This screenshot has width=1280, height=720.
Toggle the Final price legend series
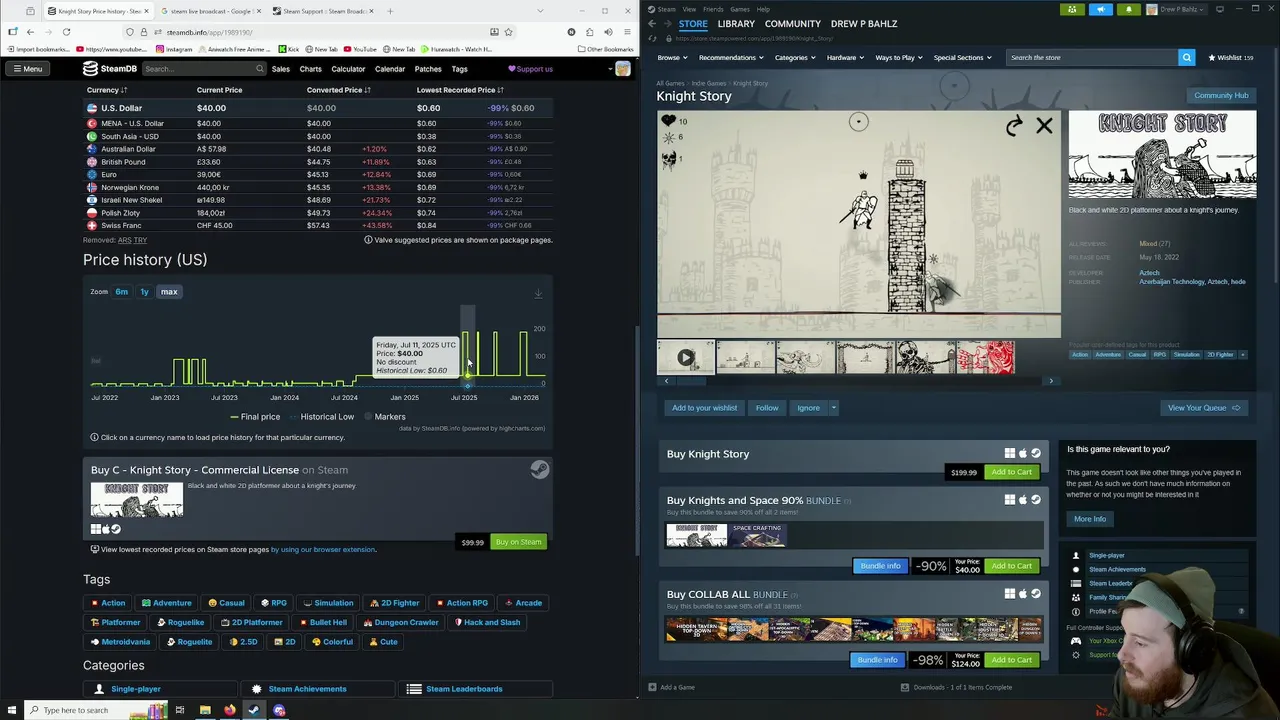[x=255, y=417]
